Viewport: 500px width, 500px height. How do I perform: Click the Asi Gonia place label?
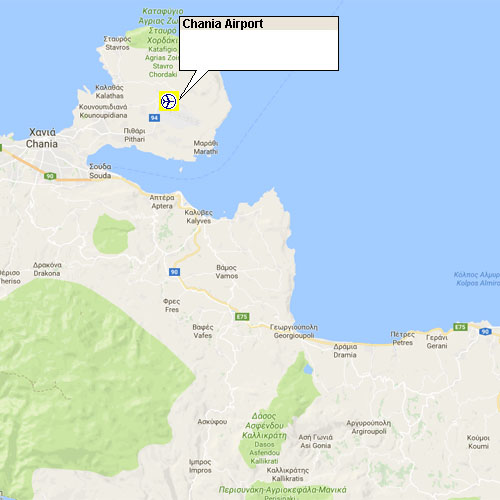pos(315,441)
